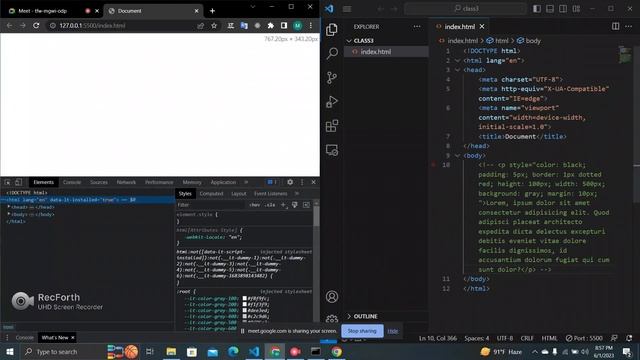Open Chrome Extensions puzzle icon
Viewport: 640px width, 360px height.
(270, 25)
